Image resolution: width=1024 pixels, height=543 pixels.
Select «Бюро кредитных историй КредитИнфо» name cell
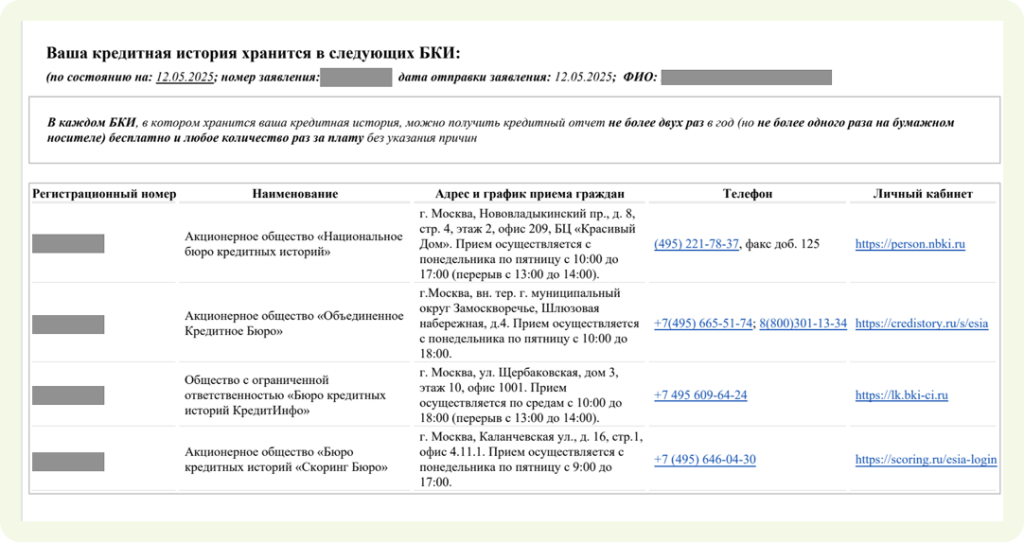[x=294, y=395]
